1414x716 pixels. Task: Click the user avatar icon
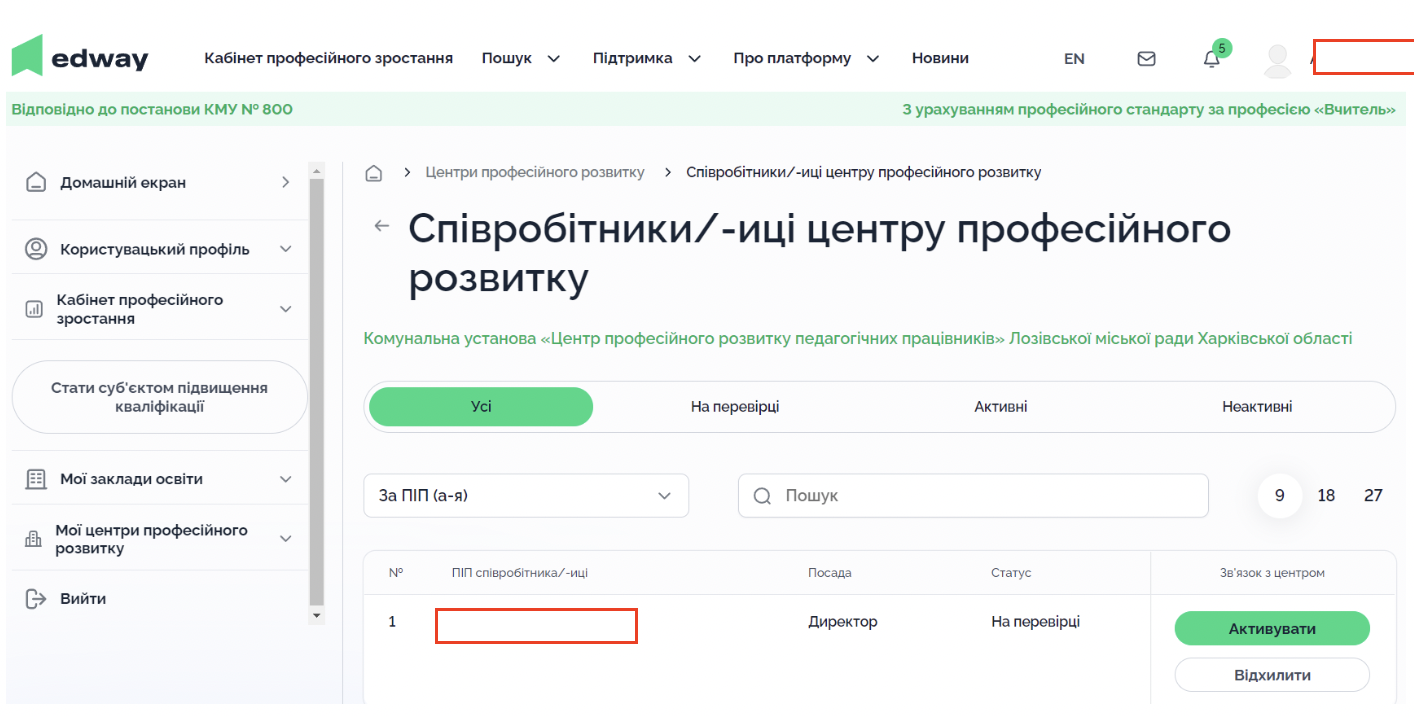1277,60
